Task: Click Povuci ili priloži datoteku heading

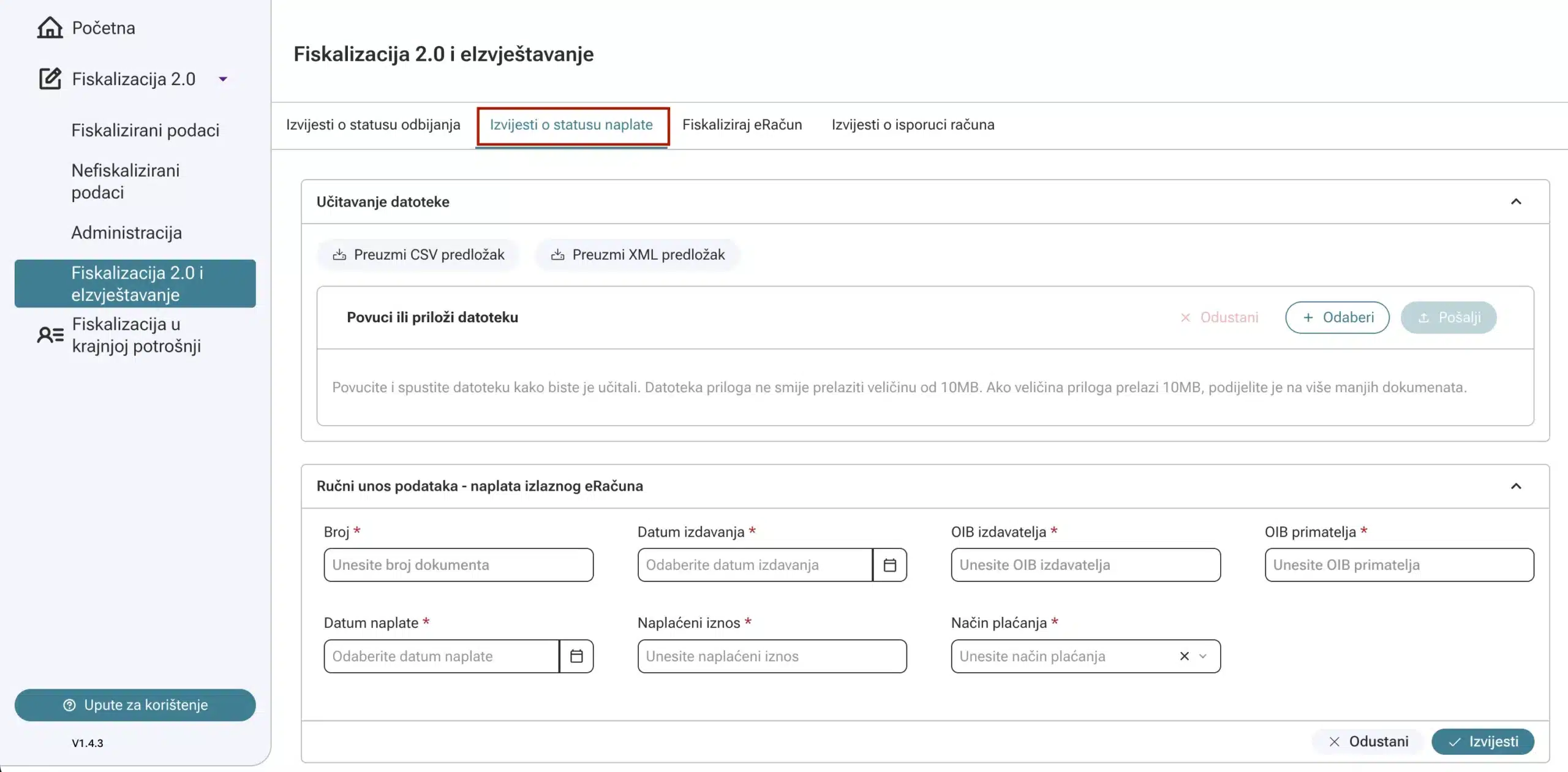Action: coord(432,317)
